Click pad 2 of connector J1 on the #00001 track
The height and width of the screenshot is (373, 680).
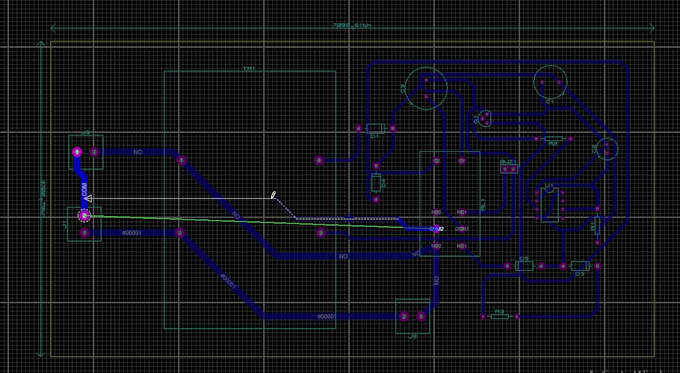[85, 233]
